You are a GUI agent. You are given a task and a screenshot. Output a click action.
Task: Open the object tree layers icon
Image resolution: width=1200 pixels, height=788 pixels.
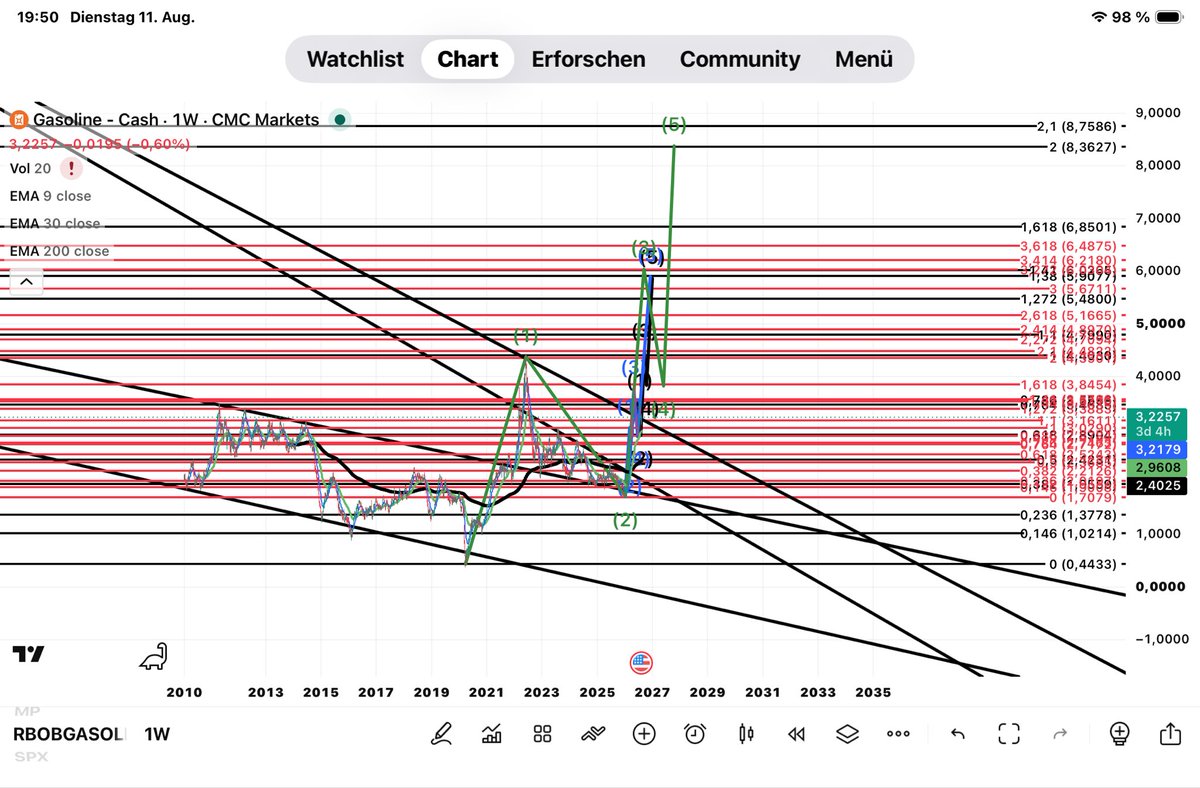pyautogui.click(x=847, y=734)
